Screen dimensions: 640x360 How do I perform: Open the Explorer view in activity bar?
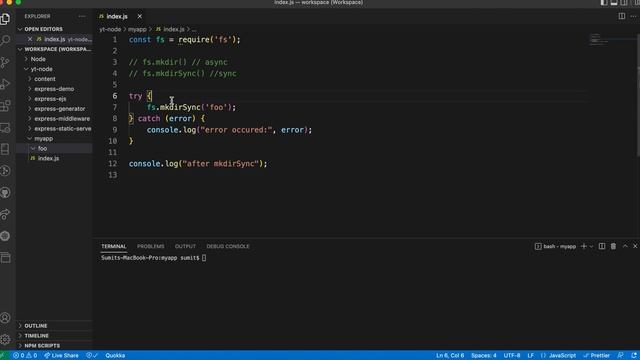[x=5, y=19]
